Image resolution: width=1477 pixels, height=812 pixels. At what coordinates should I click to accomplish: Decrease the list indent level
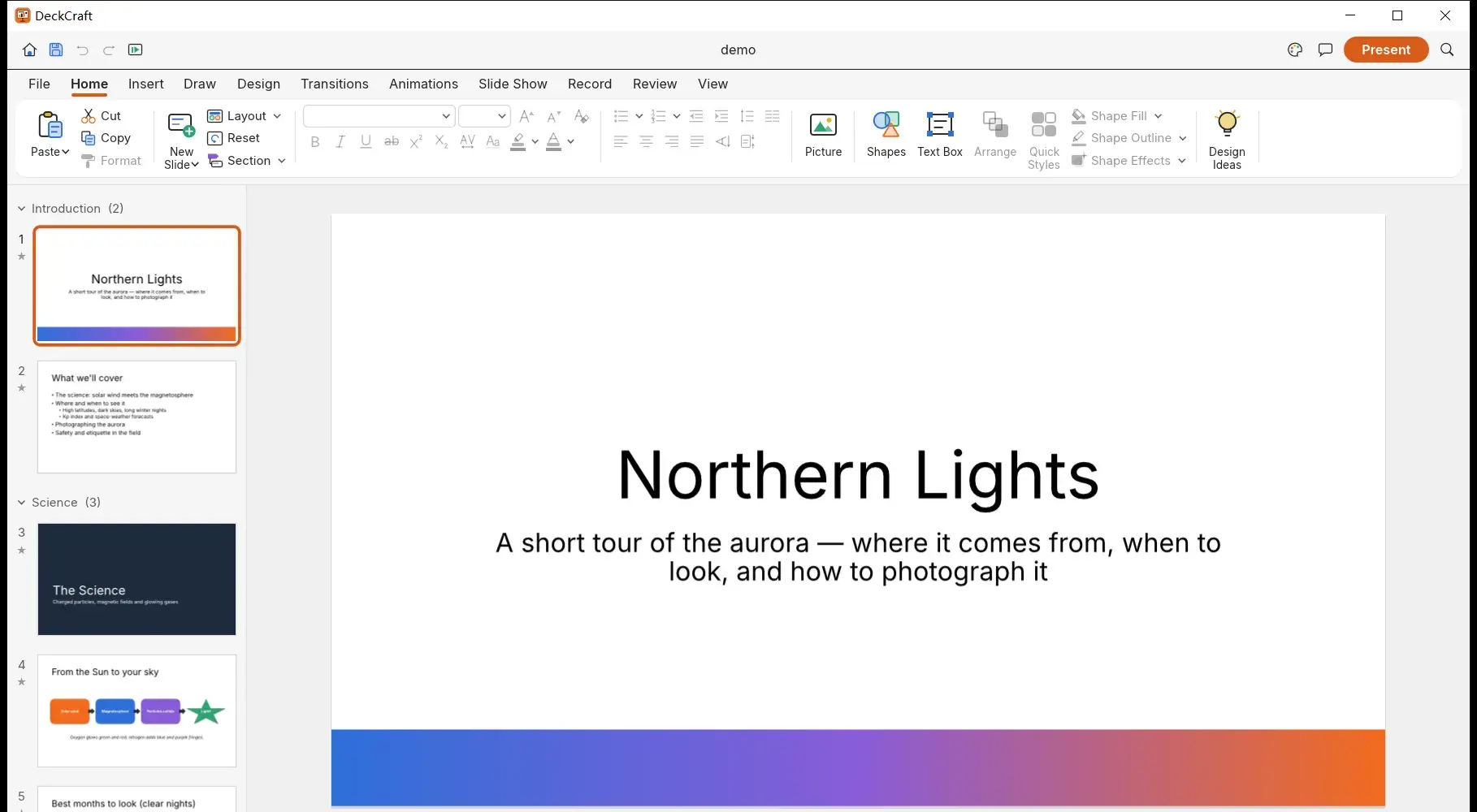[x=696, y=116]
